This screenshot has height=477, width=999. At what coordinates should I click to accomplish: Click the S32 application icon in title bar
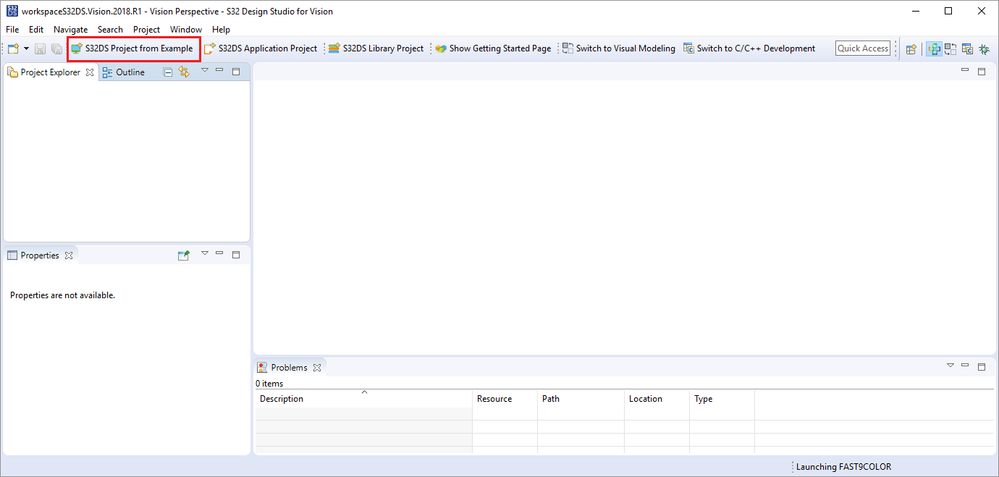click(x=11, y=11)
